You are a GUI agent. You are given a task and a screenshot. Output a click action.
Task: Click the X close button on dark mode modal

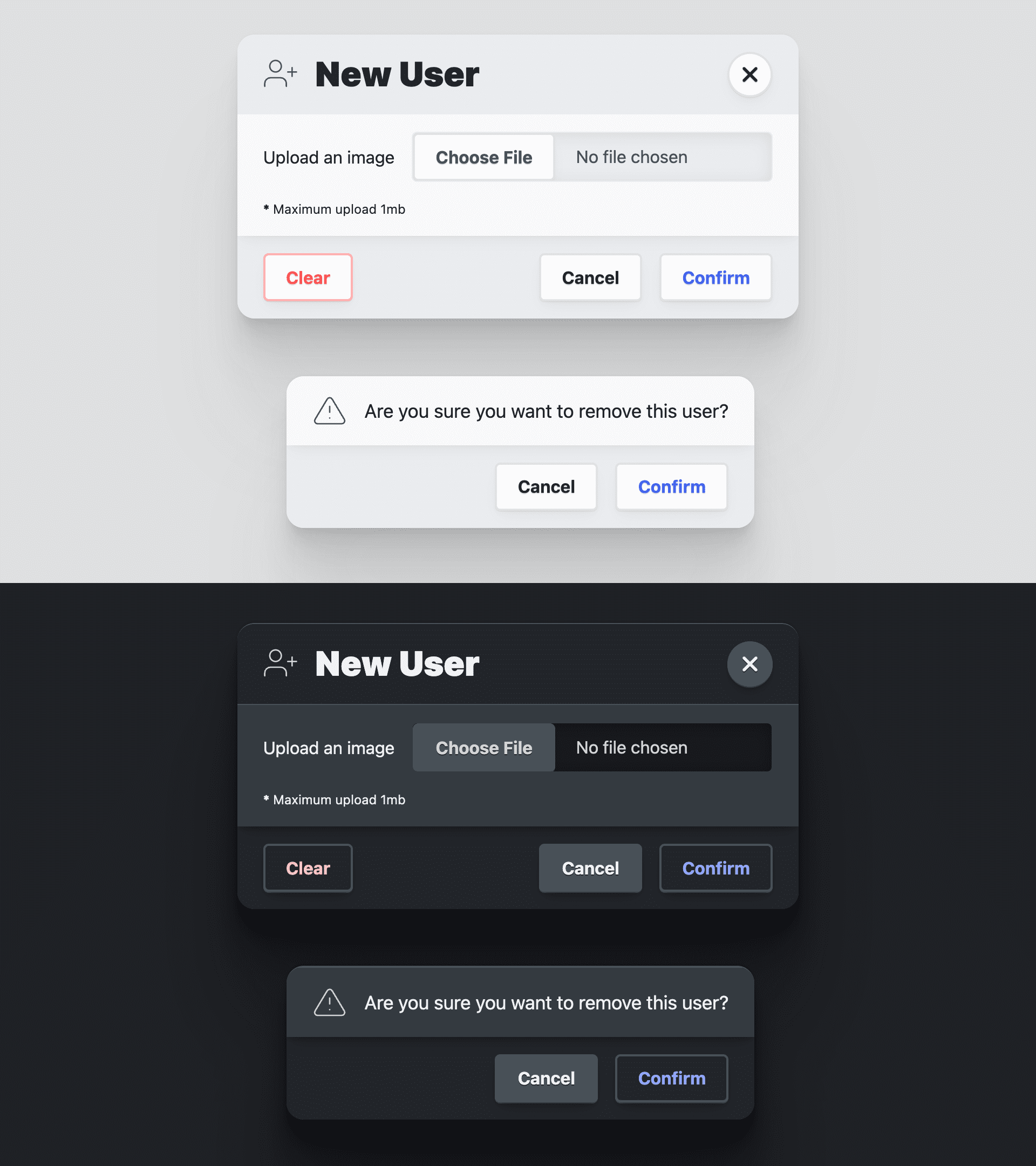750,664
